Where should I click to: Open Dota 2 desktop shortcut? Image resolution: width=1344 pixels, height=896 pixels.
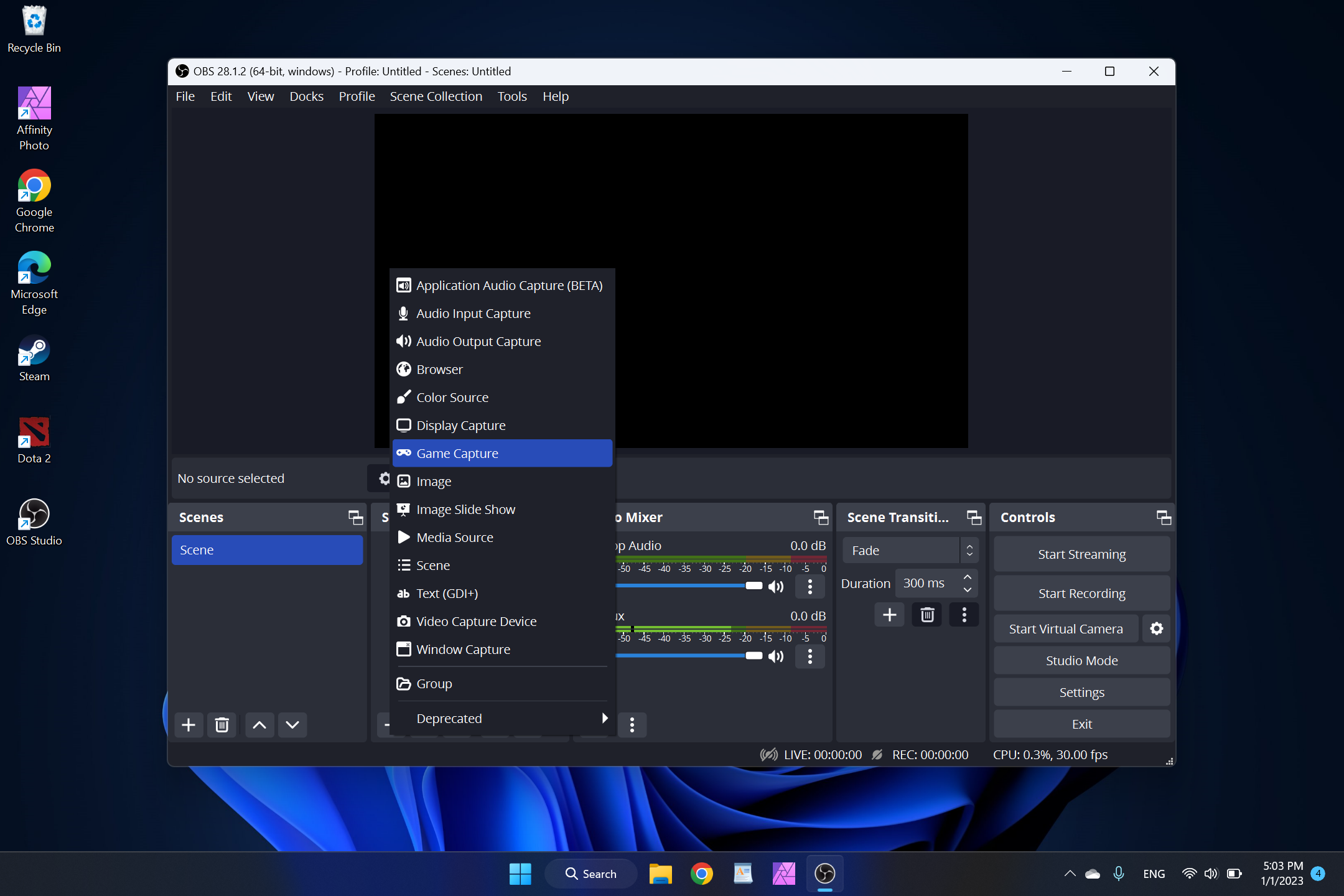pos(34,441)
